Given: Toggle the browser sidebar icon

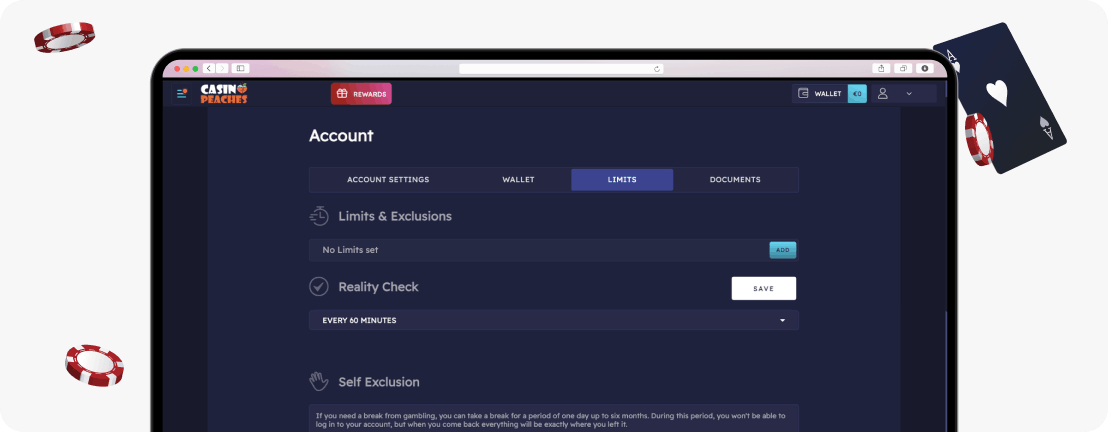Looking at the screenshot, I should (240, 69).
